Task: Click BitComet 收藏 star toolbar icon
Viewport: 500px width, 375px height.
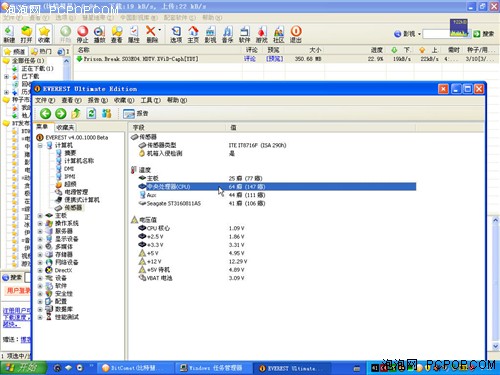Action: click(x=44, y=34)
